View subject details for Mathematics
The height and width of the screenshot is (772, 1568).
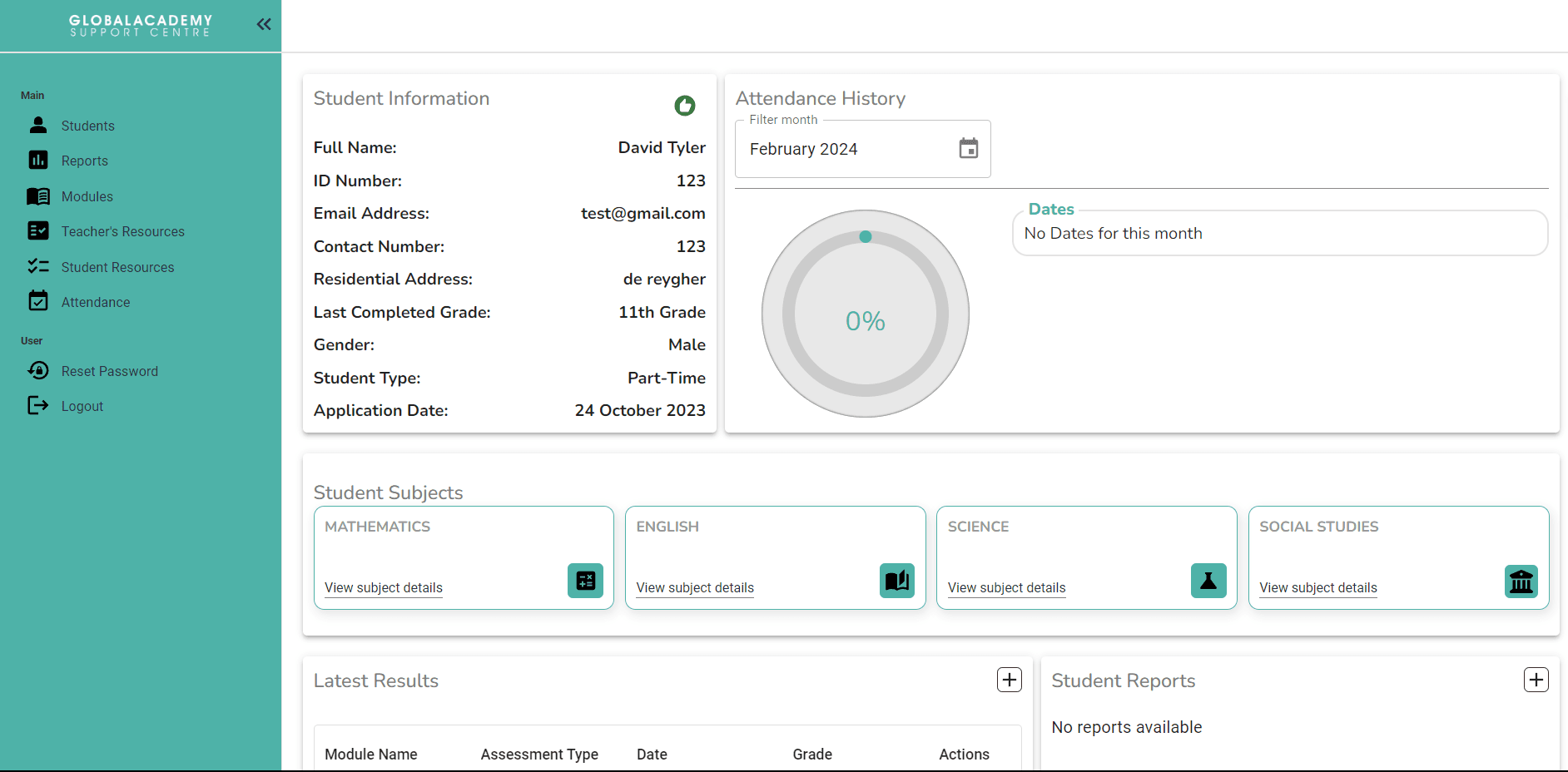[384, 587]
